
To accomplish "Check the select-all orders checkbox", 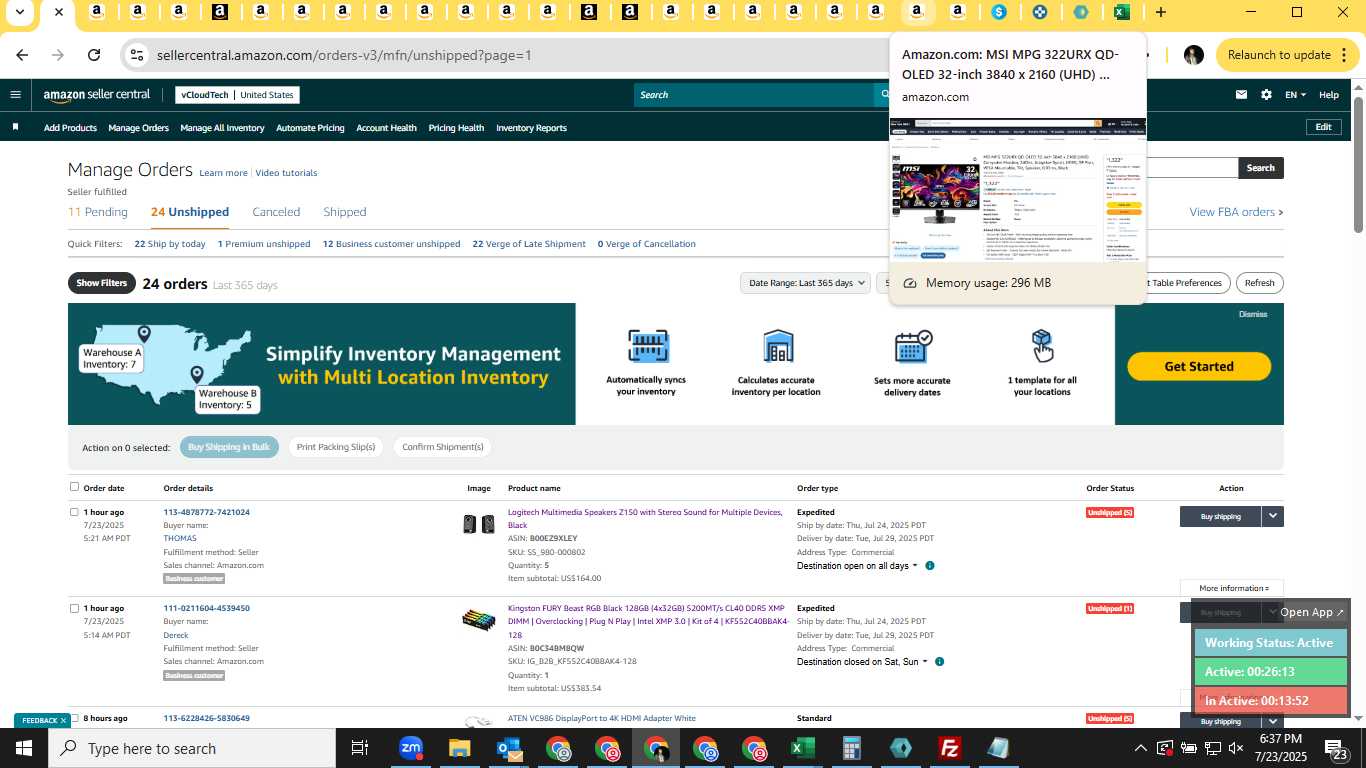I will 74,487.
